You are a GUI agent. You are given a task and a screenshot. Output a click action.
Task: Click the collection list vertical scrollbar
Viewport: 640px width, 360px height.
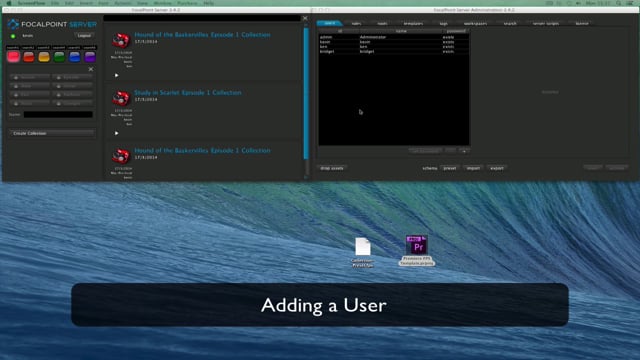coord(306,93)
